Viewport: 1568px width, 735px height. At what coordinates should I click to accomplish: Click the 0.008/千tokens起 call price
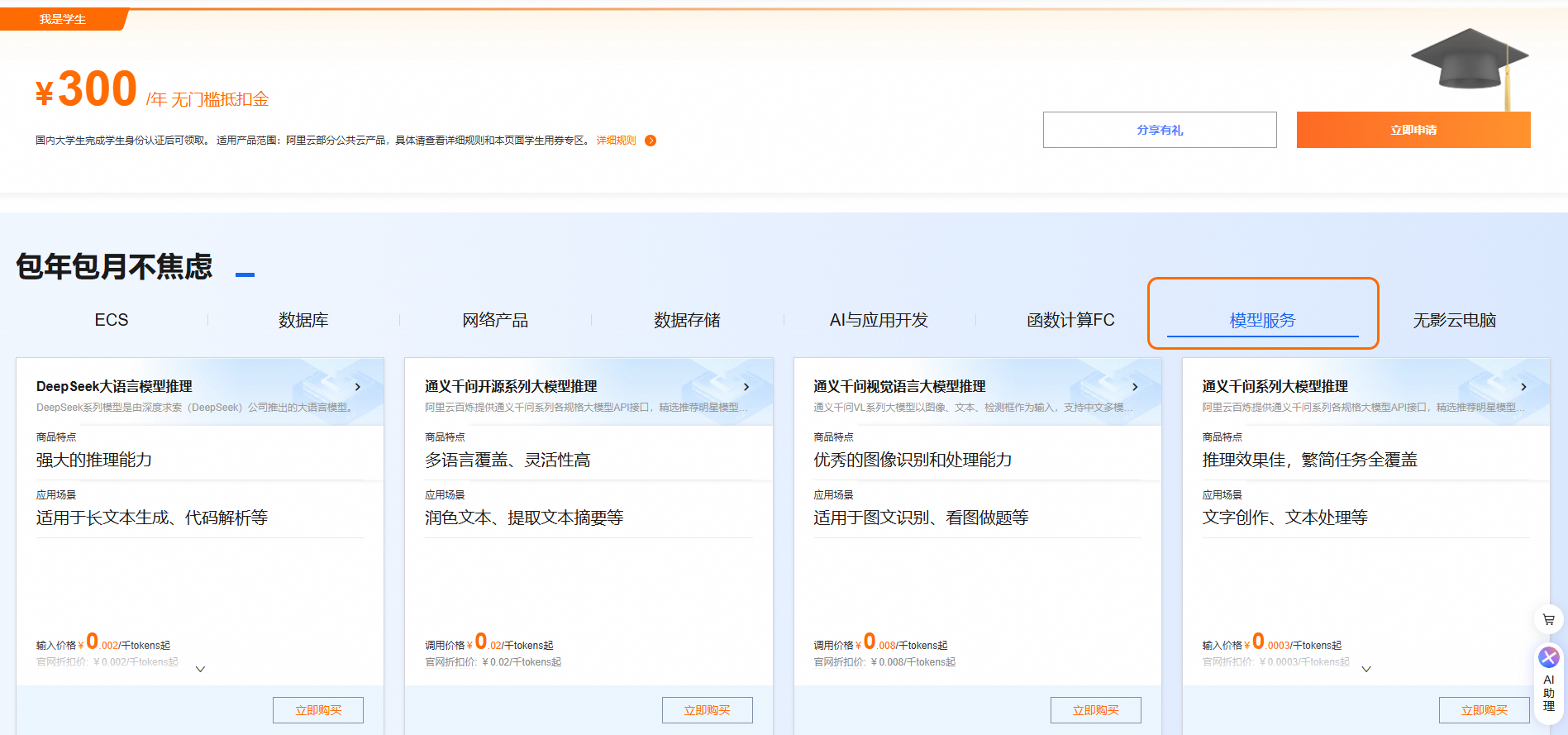coord(880,642)
